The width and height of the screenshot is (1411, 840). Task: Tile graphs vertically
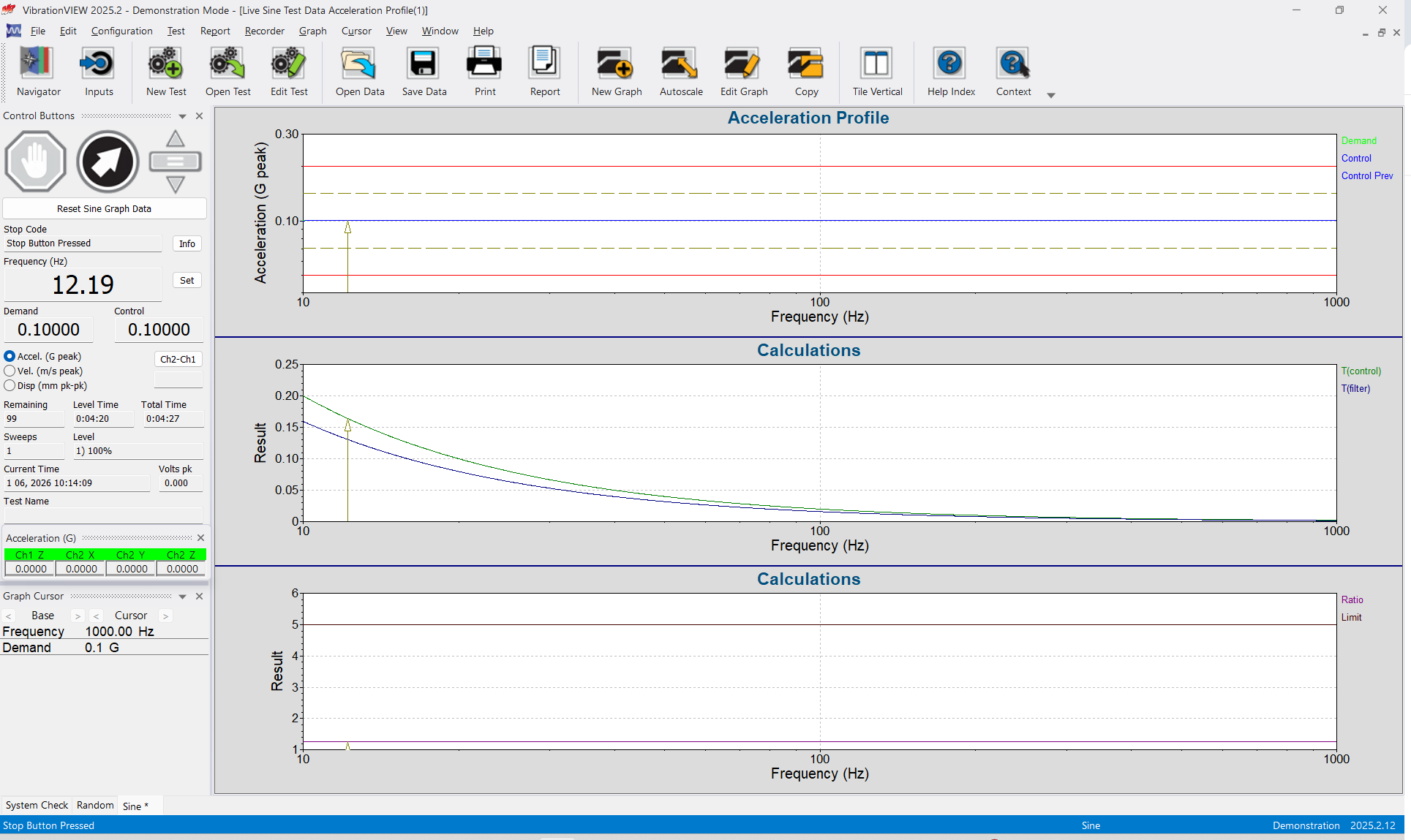click(x=876, y=71)
